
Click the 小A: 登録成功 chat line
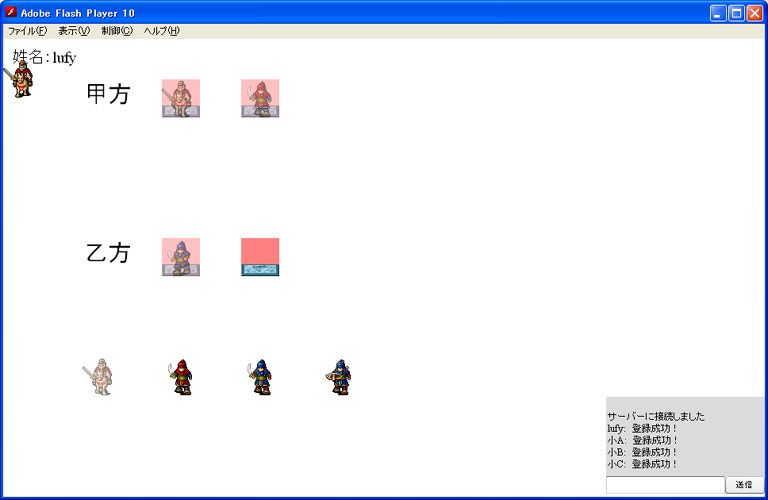[x=642, y=440]
